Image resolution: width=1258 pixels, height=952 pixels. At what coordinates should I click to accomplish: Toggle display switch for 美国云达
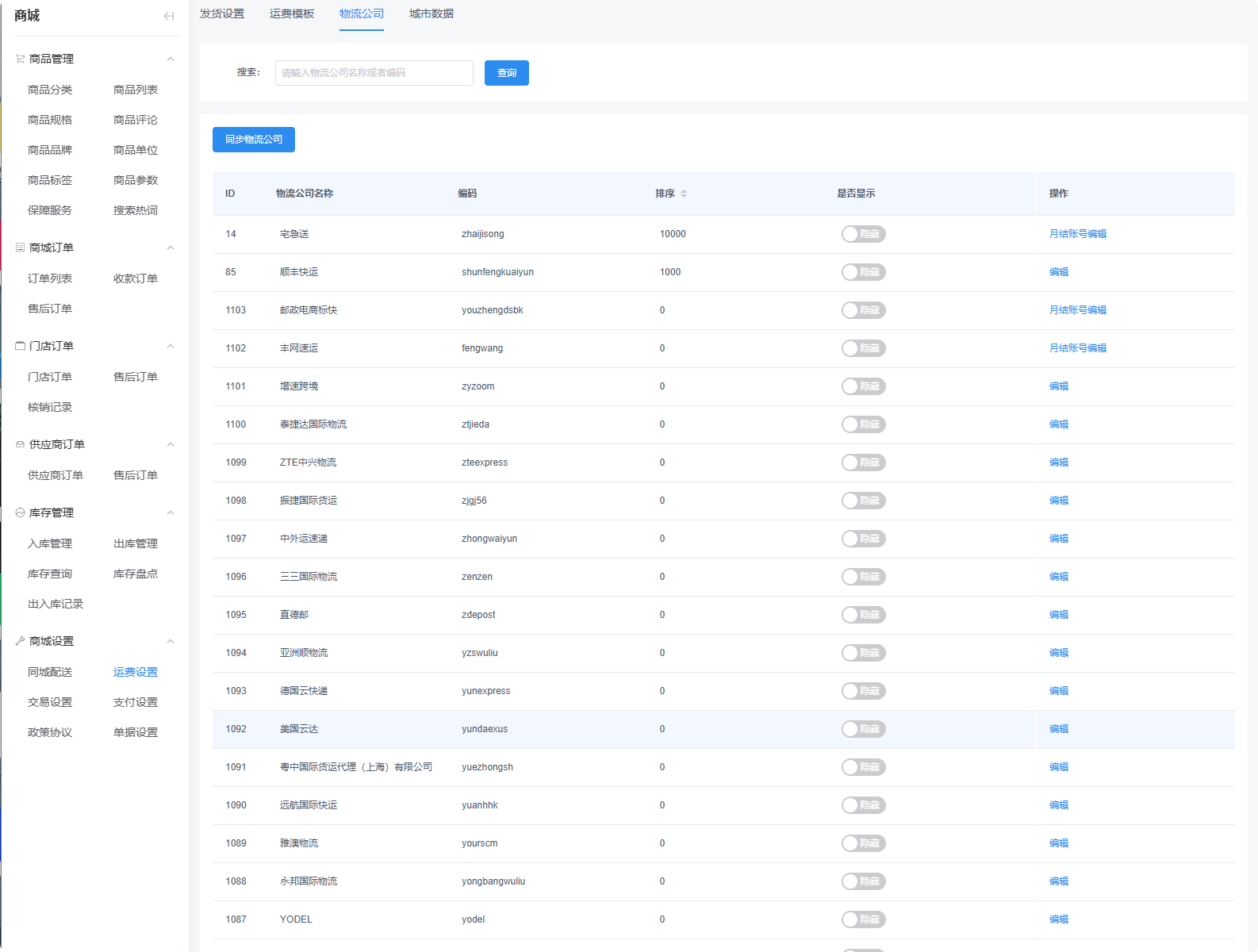pyautogui.click(x=863, y=729)
